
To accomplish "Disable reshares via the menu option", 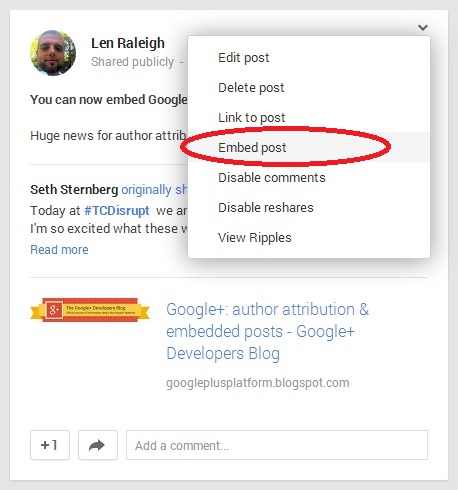I will (309, 207).
